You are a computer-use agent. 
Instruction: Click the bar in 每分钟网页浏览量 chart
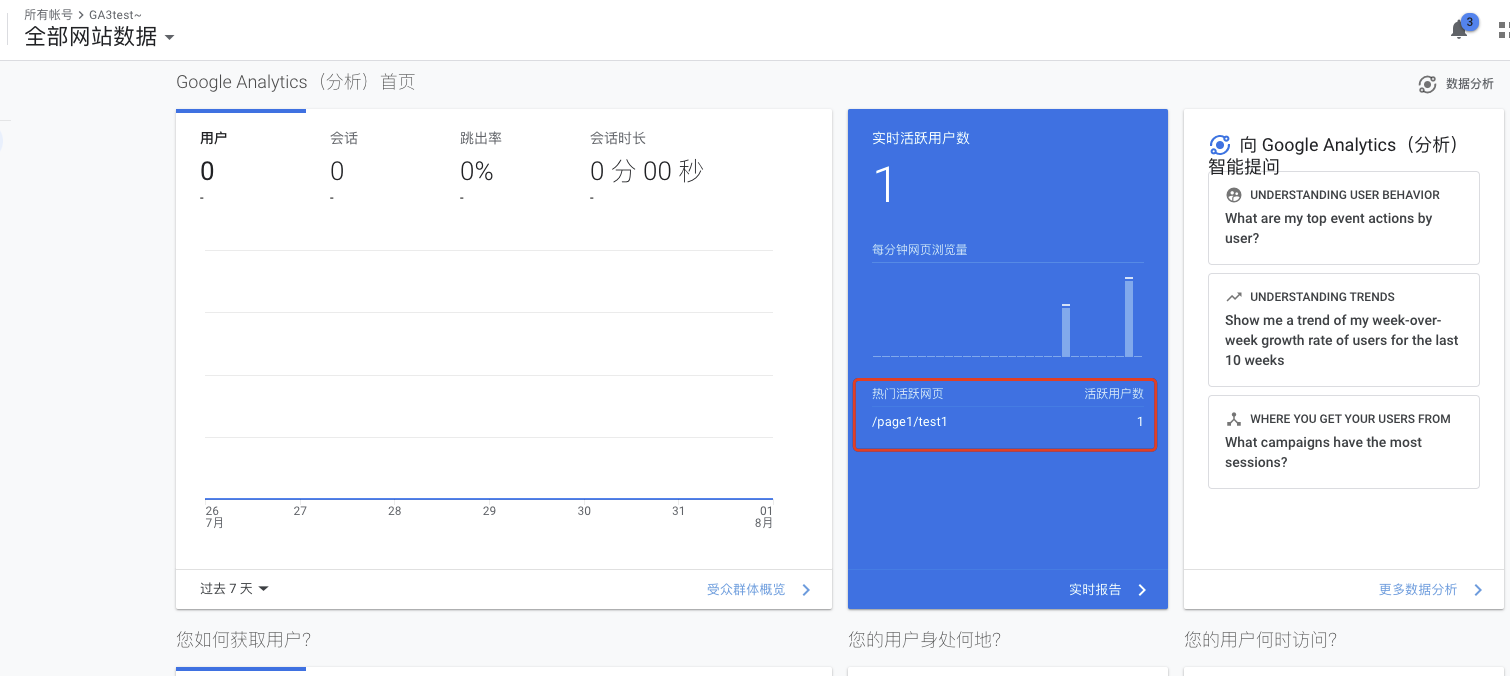pyautogui.click(x=1128, y=320)
